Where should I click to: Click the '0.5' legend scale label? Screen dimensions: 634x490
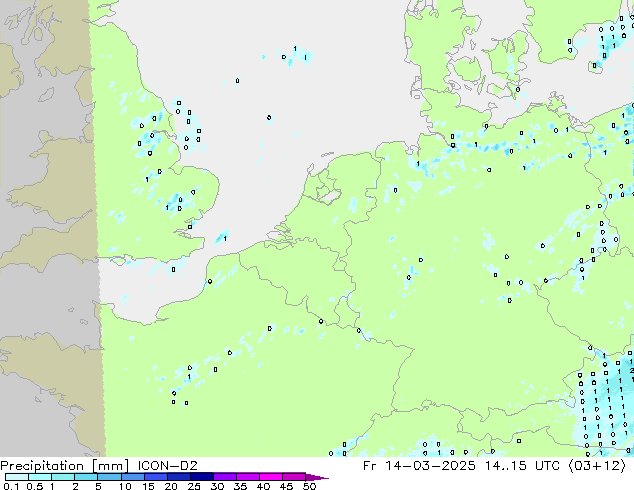pyautogui.click(x=35, y=486)
